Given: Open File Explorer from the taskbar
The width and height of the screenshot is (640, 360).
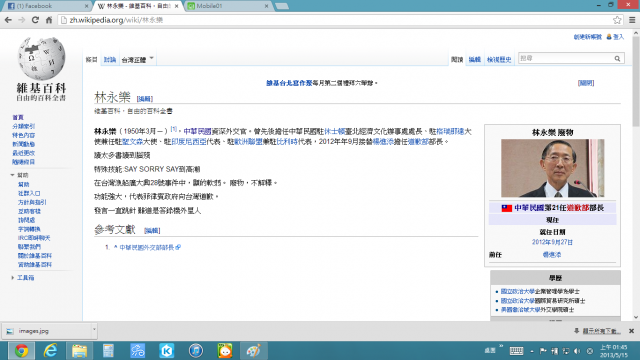Looking at the screenshot, I should pos(79,351).
